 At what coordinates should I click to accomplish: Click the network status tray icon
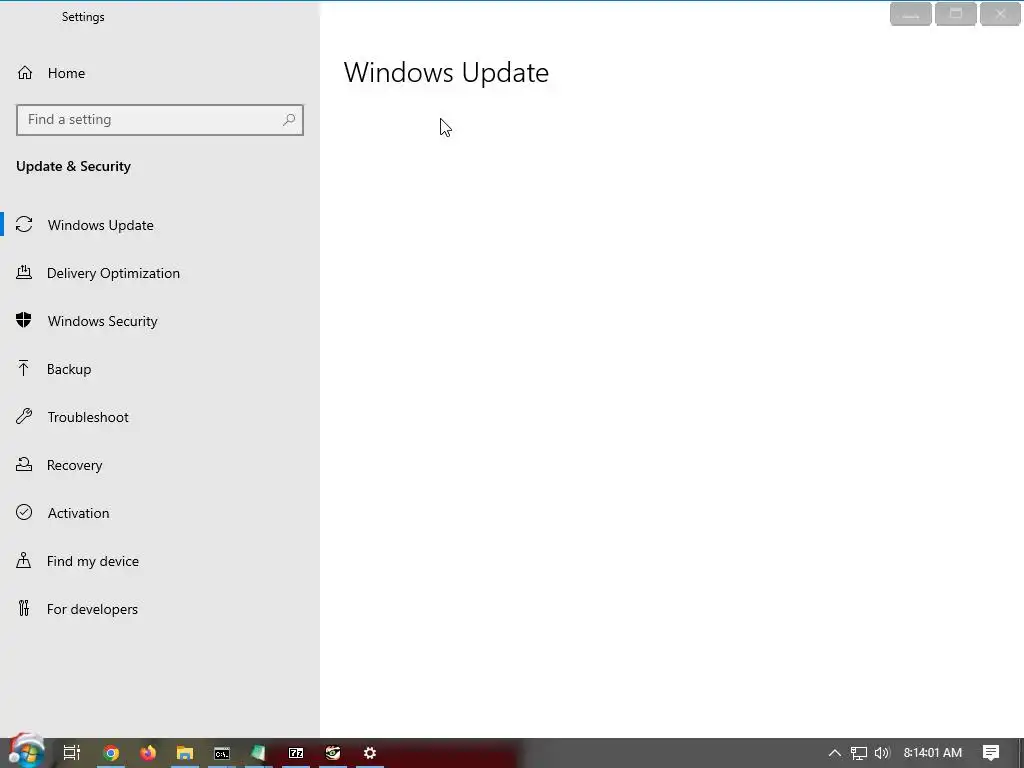[x=859, y=753]
